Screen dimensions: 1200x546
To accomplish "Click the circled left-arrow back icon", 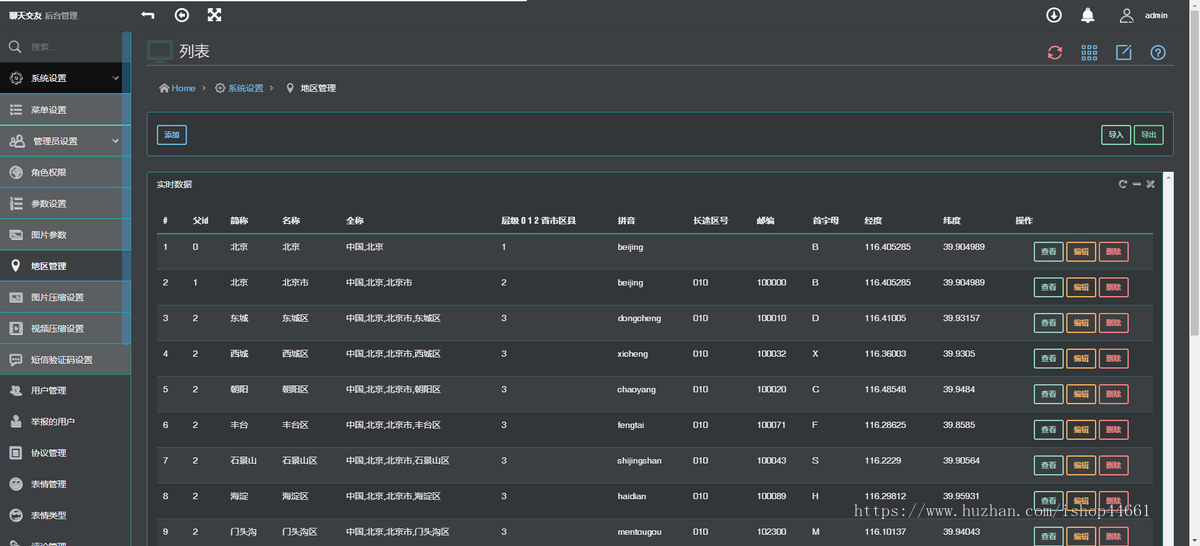I will click(181, 15).
